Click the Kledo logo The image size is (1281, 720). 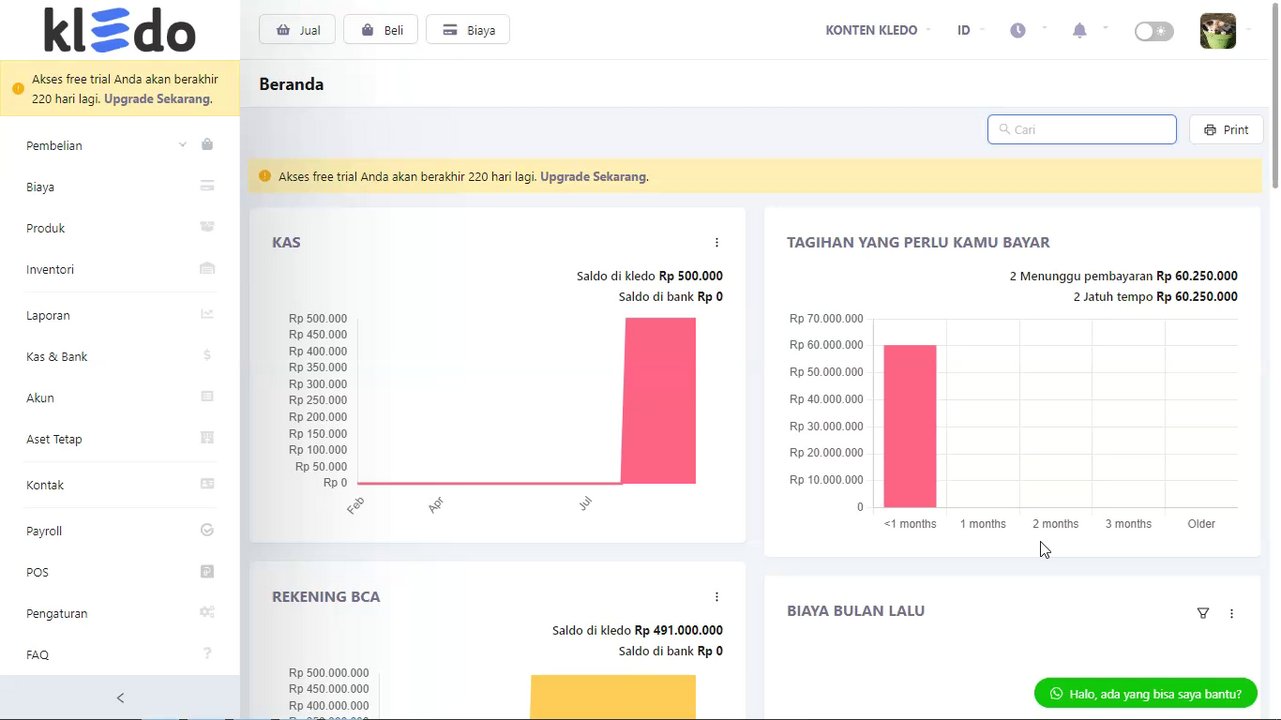tap(120, 30)
